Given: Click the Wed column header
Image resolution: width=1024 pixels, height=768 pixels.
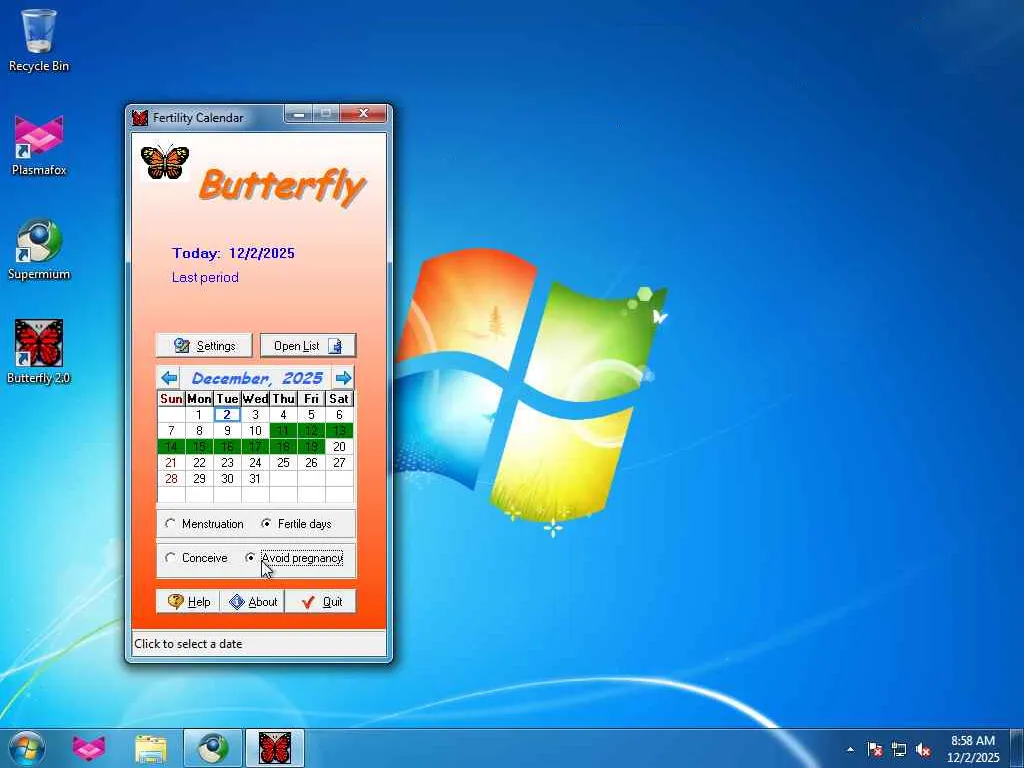Looking at the screenshot, I should (x=255, y=398).
